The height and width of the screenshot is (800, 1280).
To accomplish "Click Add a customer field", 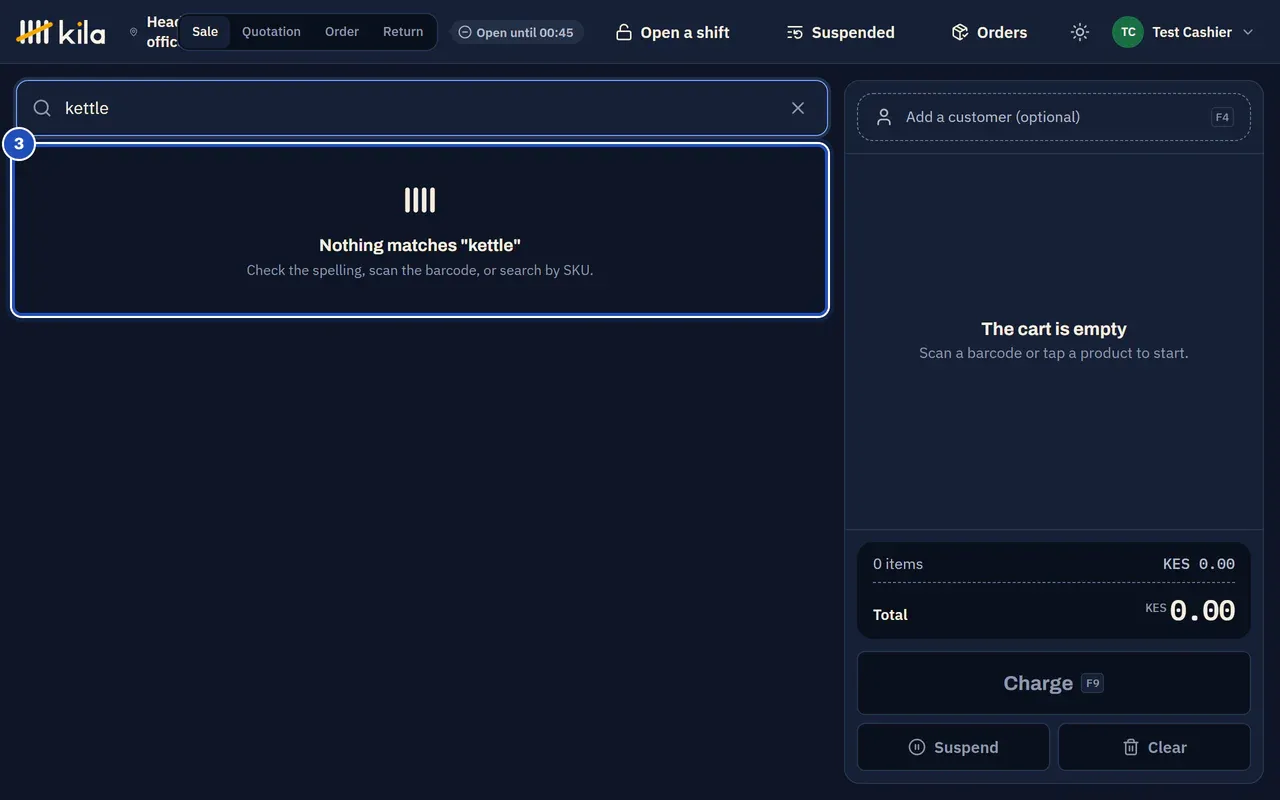I will click(1054, 117).
